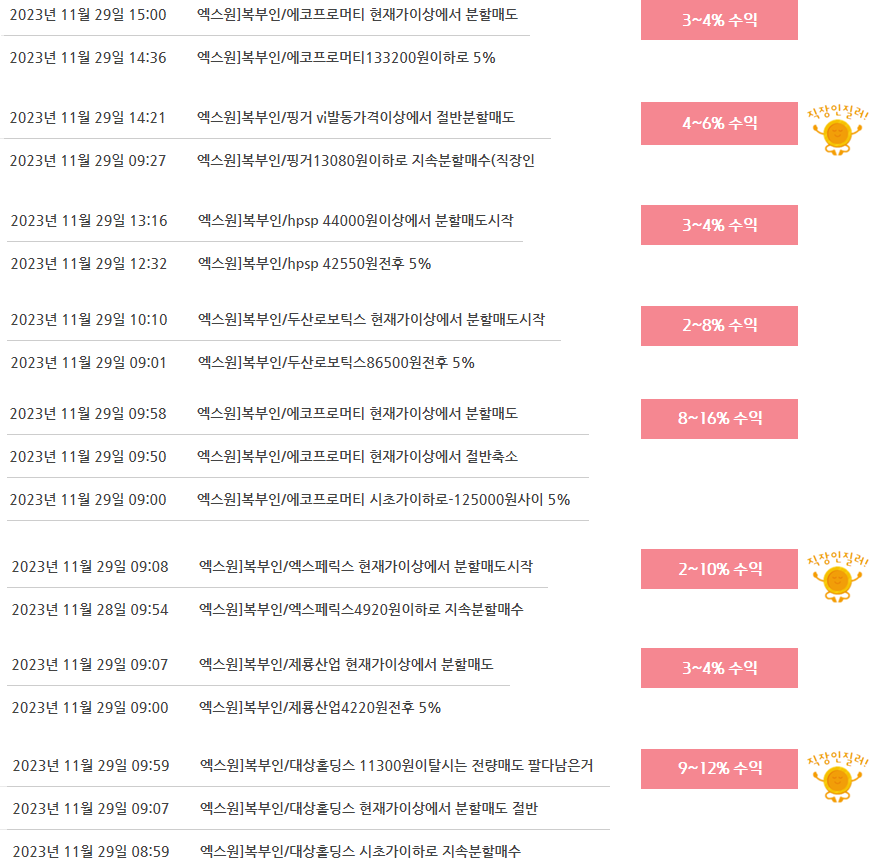Screen dimensions: 871x867
Task: Open the 대상홀딩스 11300원이탈시는 전량매도 message
Action: pos(396,765)
